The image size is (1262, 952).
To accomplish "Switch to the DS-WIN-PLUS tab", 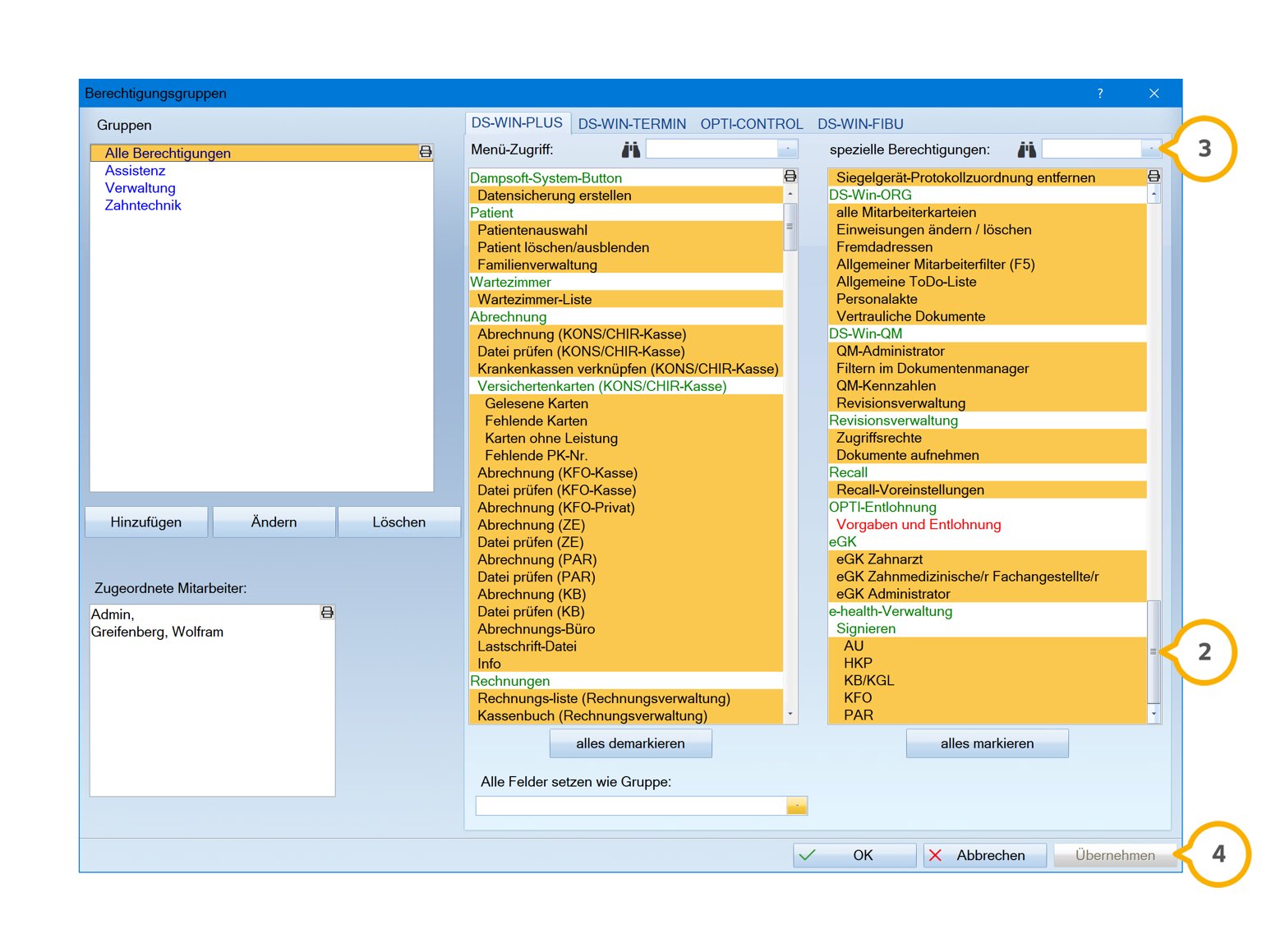I will point(517,123).
